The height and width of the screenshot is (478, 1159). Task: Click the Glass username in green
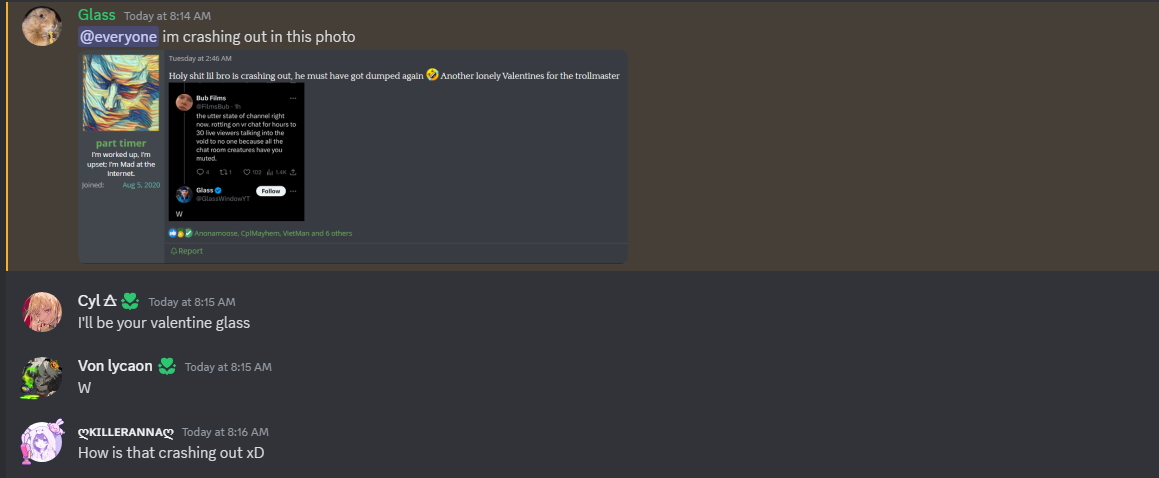[x=97, y=15]
